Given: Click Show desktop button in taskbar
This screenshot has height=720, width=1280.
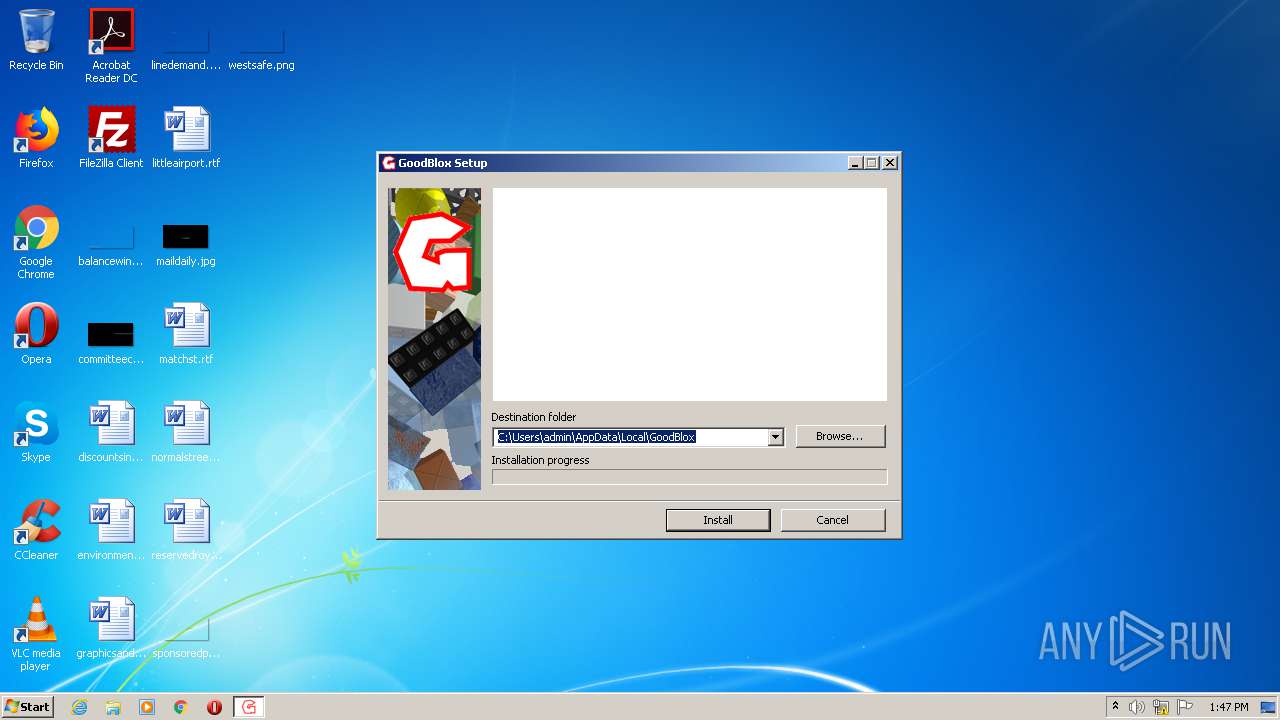Looking at the screenshot, I should tap(1270, 707).
